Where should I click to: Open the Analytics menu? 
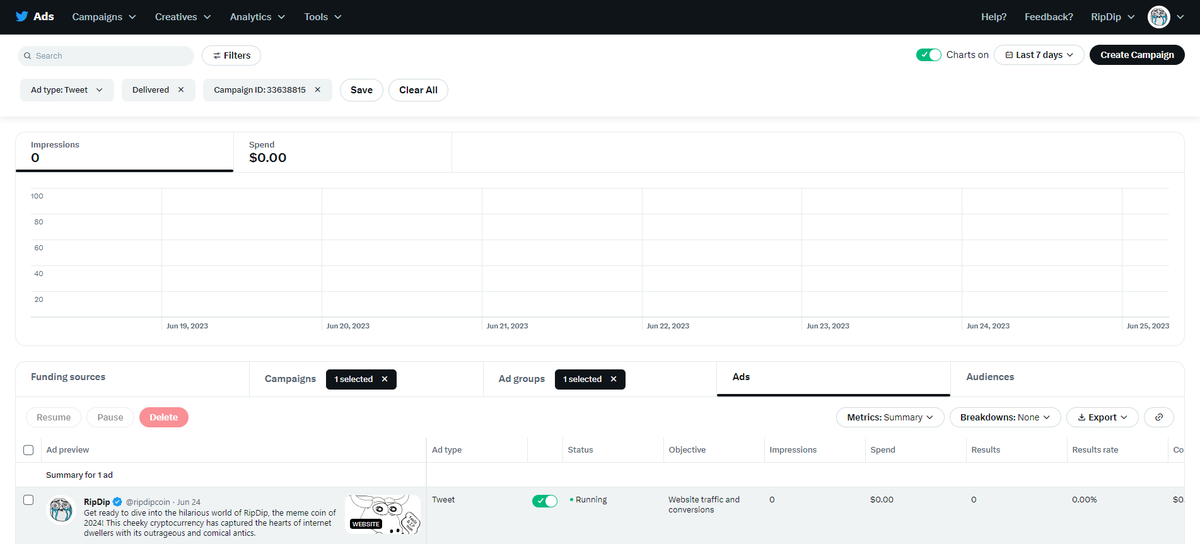pyautogui.click(x=257, y=17)
